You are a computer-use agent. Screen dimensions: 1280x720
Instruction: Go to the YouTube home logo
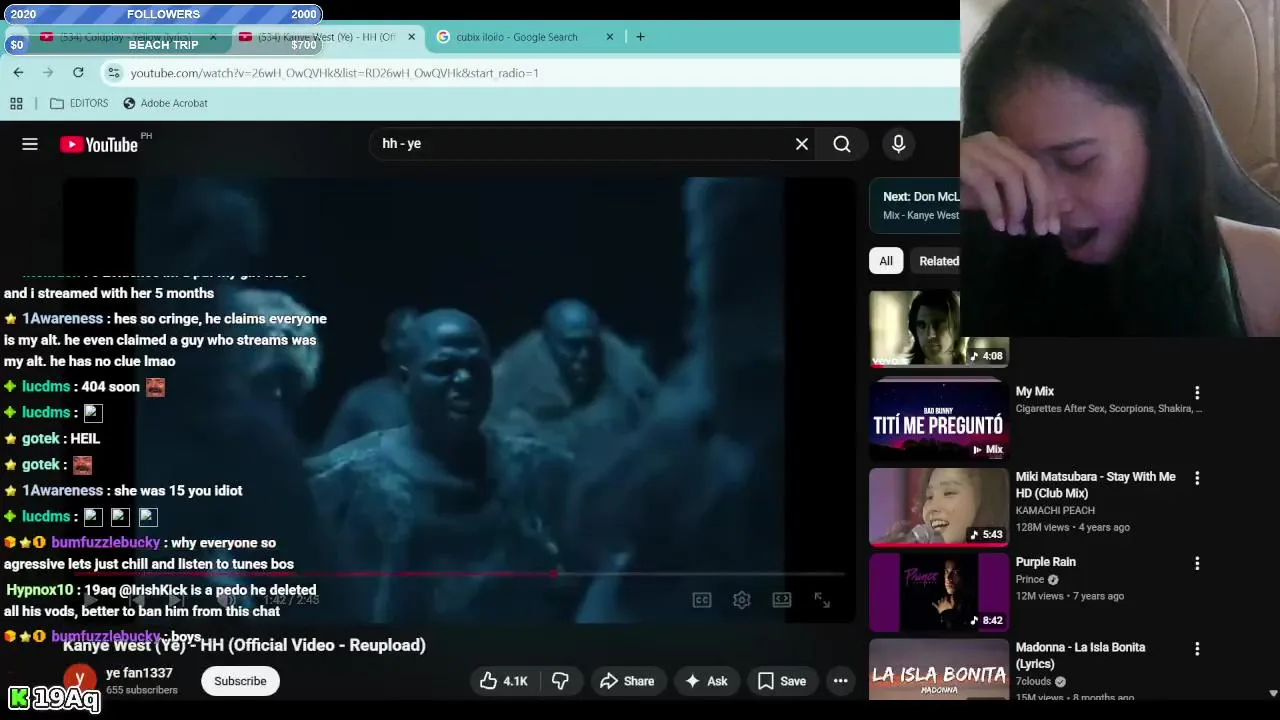[98, 144]
